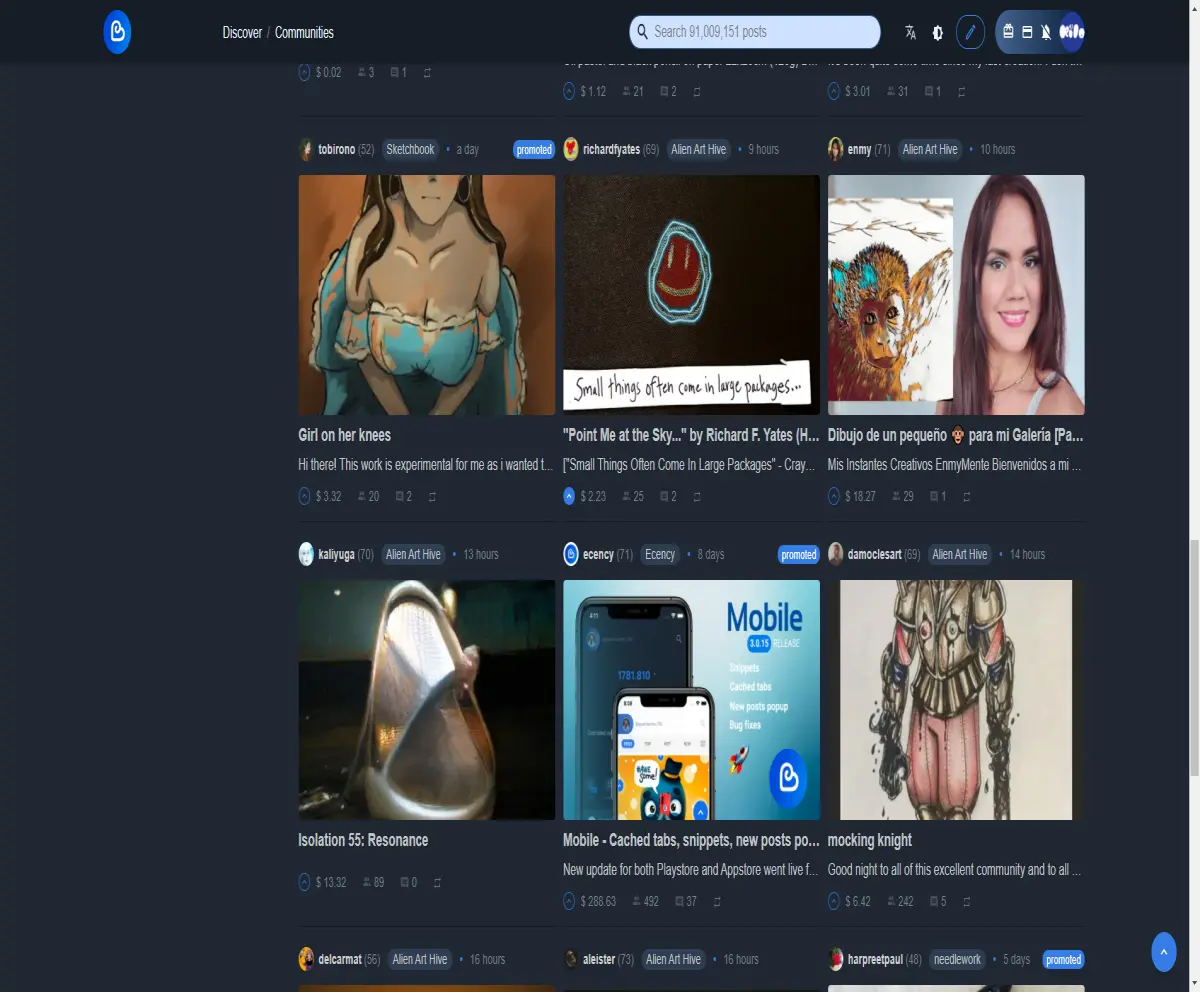Reblog the mocking knight post
The image size is (1200, 992).
click(x=966, y=901)
